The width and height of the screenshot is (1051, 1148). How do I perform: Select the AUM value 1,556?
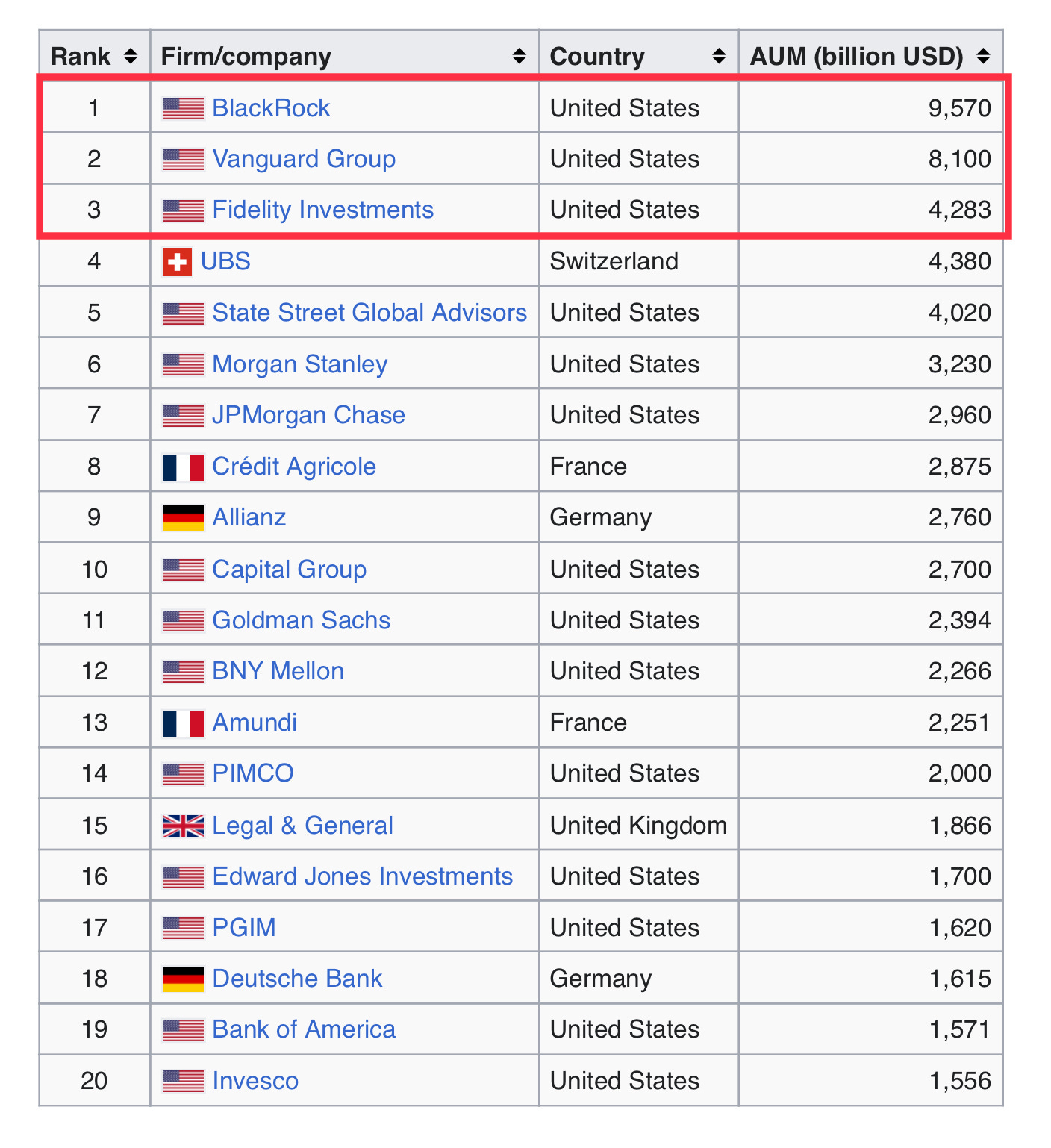pos(960,1081)
